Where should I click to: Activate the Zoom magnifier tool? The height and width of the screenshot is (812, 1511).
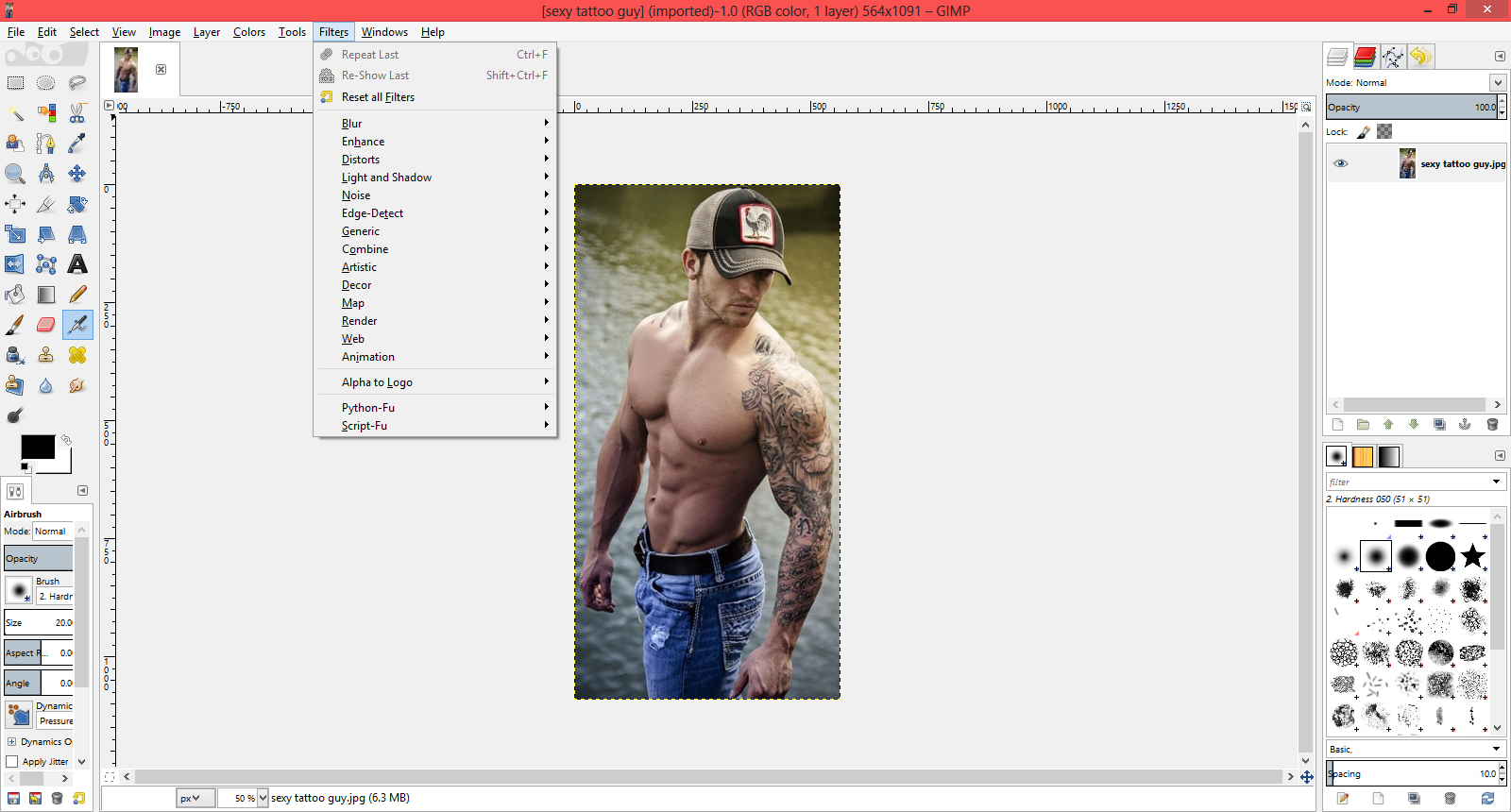click(15, 174)
